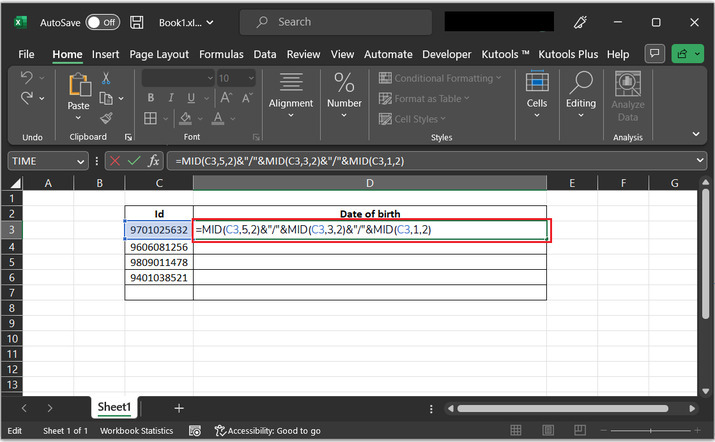
Task: Switch to Page Break Preview icon
Action: click(x=580, y=430)
